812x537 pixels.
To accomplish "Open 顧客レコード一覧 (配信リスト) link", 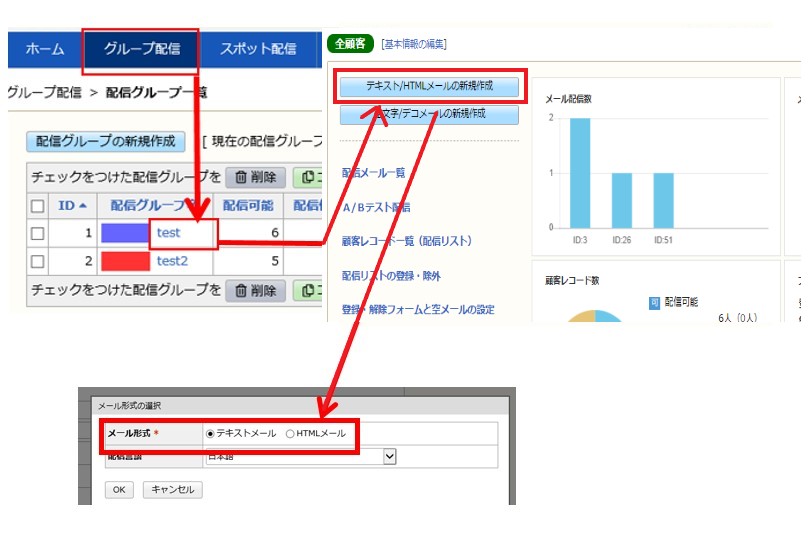I will point(407,241).
